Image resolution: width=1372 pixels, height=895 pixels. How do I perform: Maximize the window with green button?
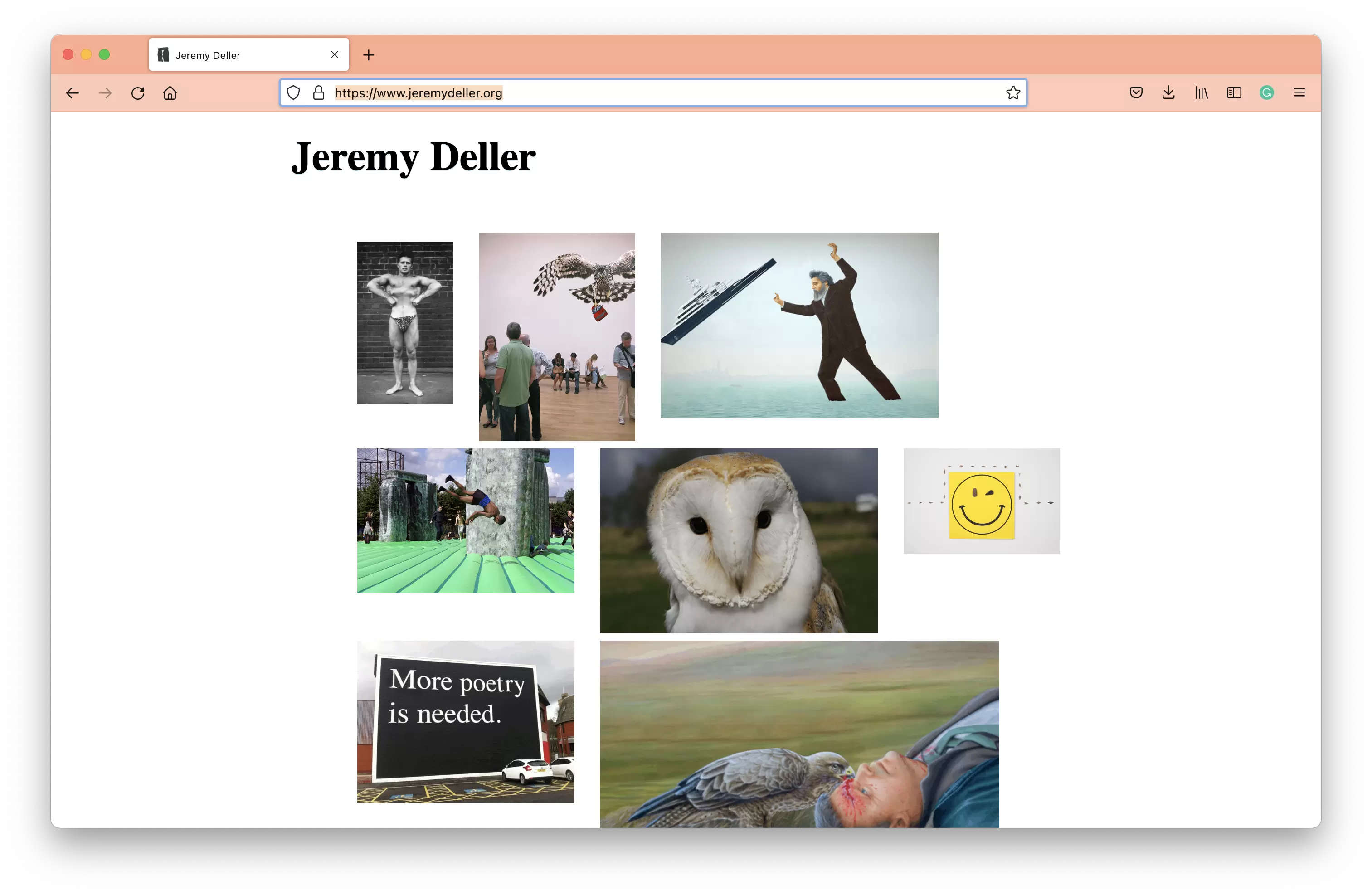point(104,55)
